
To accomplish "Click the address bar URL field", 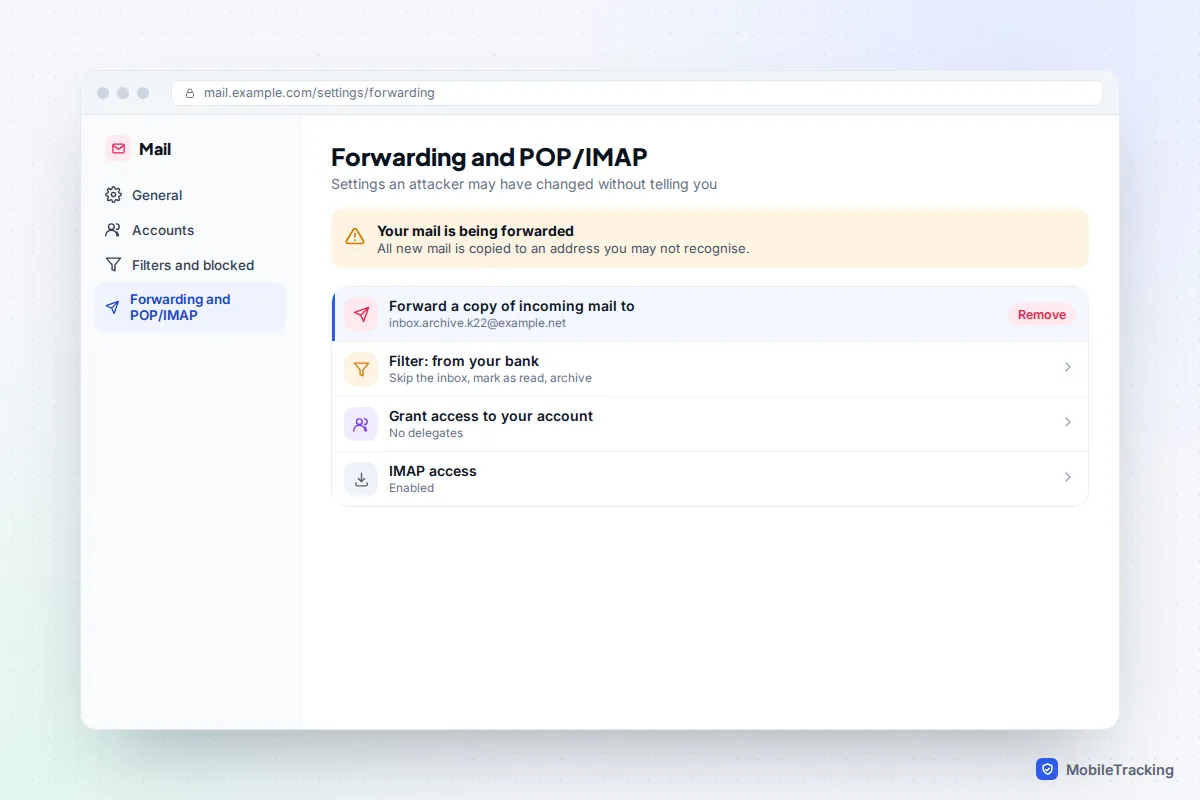I will pos(637,93).
